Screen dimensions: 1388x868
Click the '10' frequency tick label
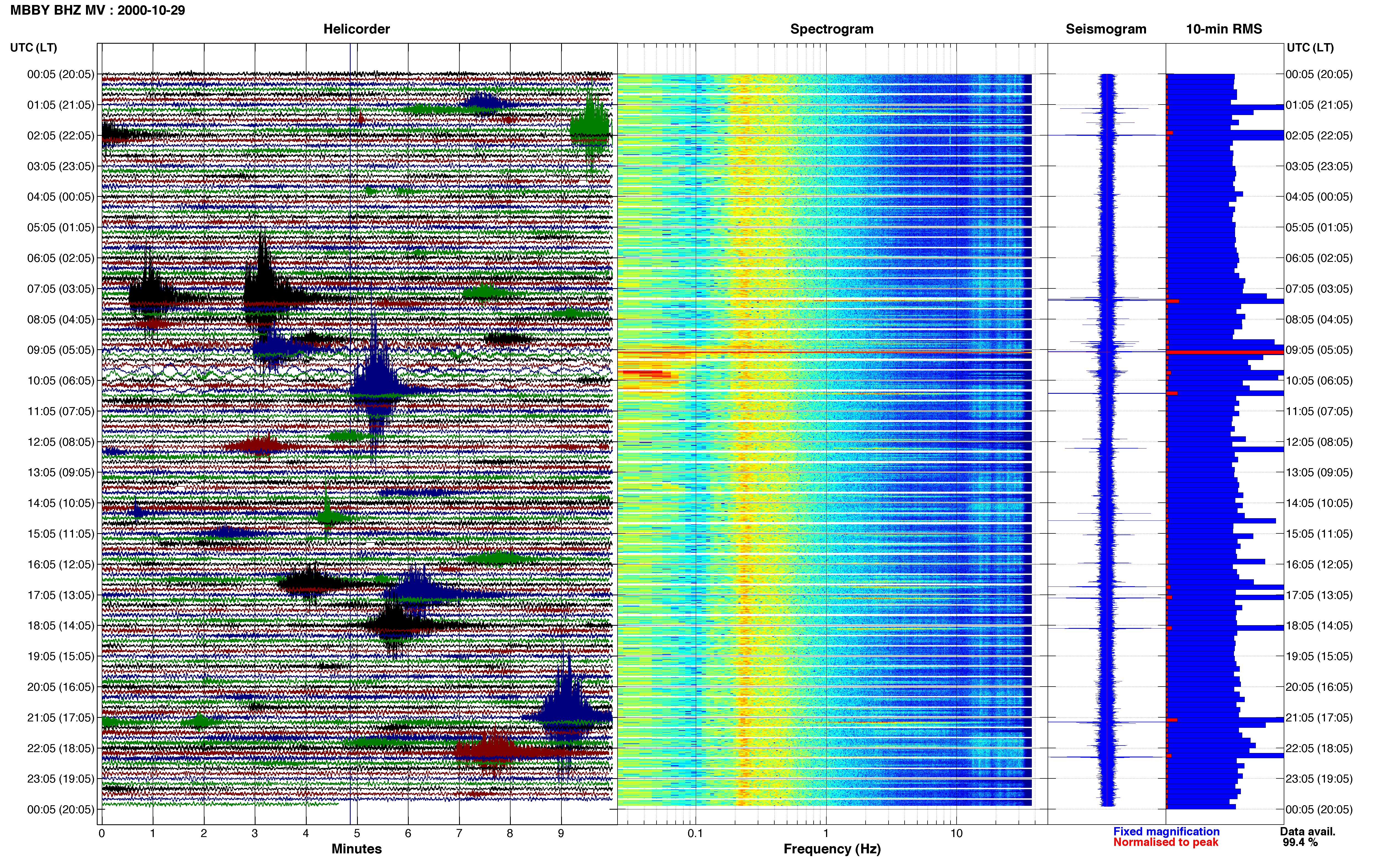pos(956,833)
